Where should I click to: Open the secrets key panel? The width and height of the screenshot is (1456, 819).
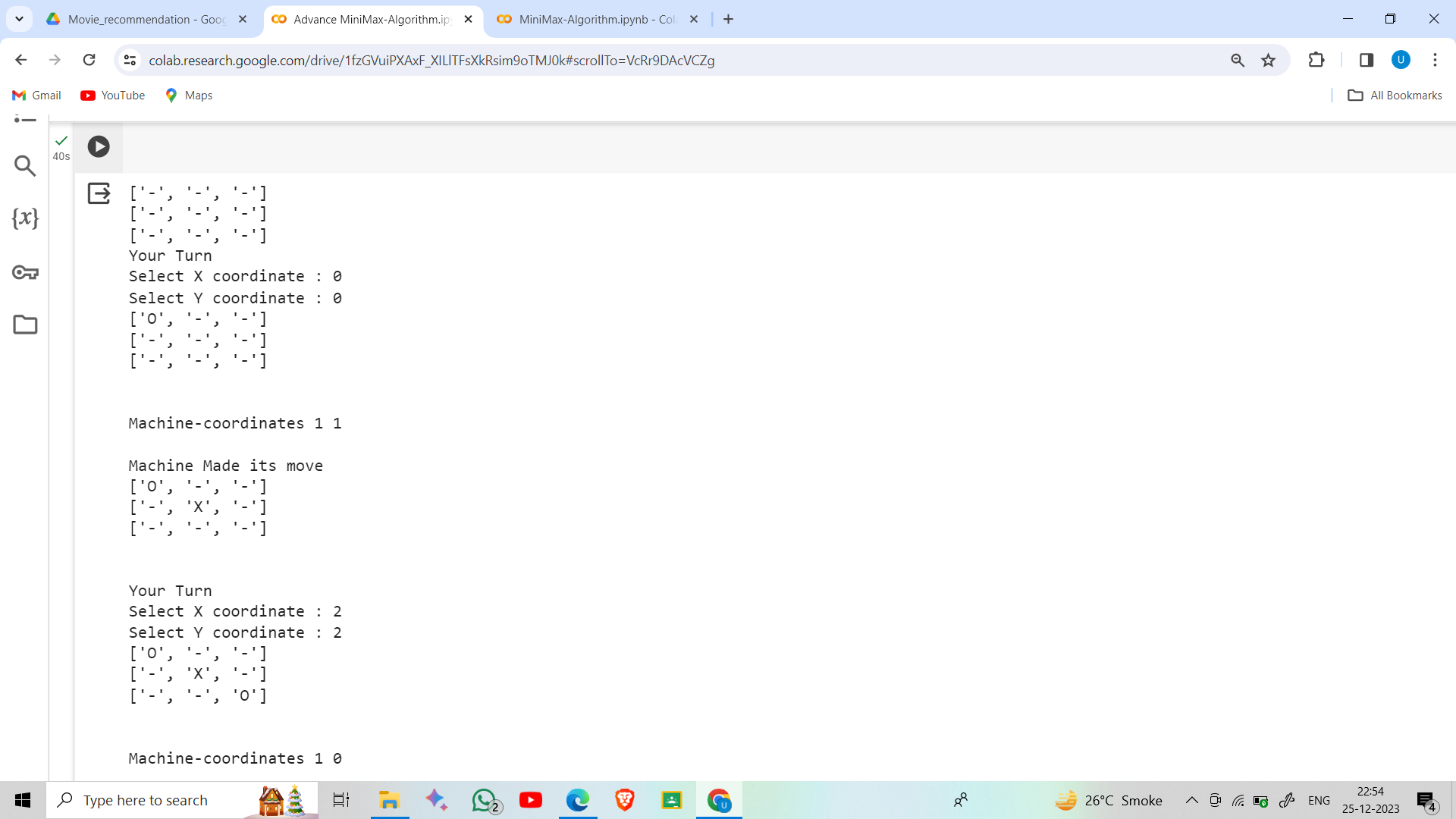tap(25, 272)
